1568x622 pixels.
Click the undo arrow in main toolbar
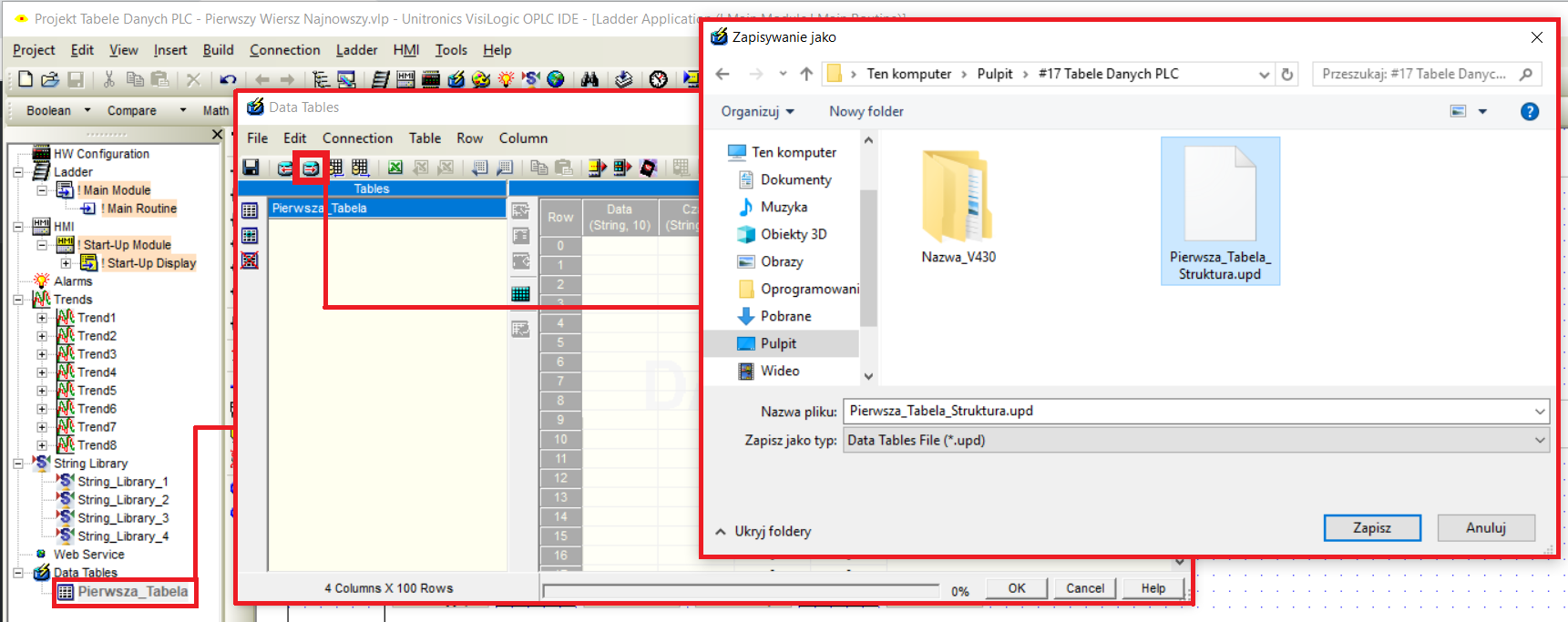click(x=228, y=79)
